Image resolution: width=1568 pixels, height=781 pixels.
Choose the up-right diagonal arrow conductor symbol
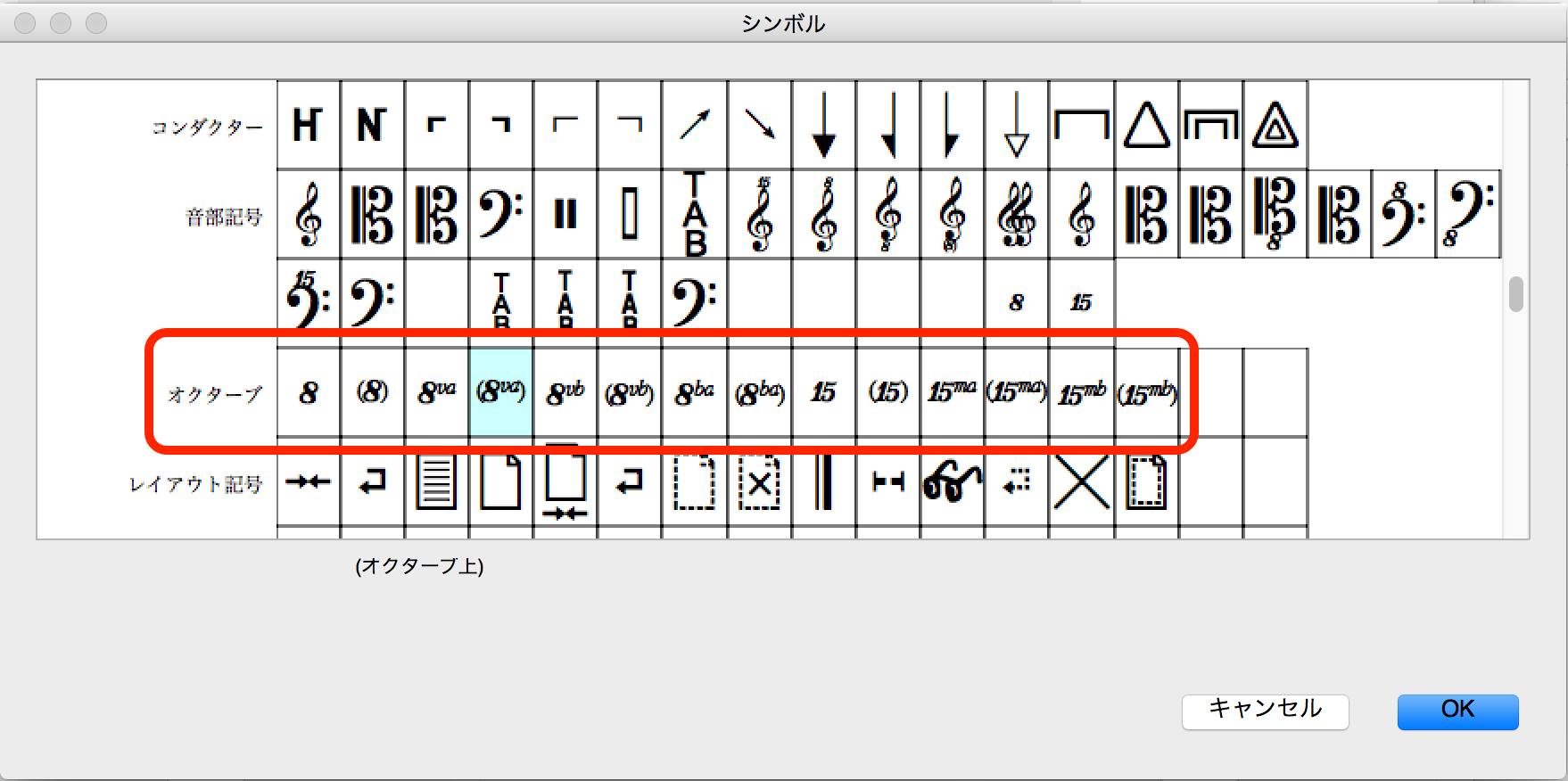tap(694, 125)
